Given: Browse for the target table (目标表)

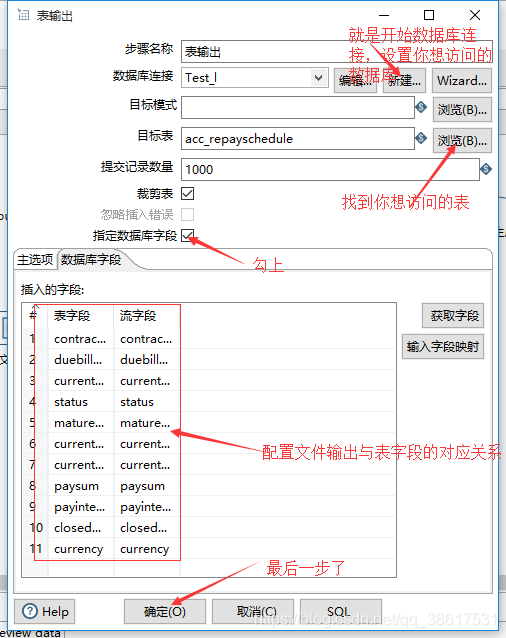Looking at the screenshot, I should [462, 140].
